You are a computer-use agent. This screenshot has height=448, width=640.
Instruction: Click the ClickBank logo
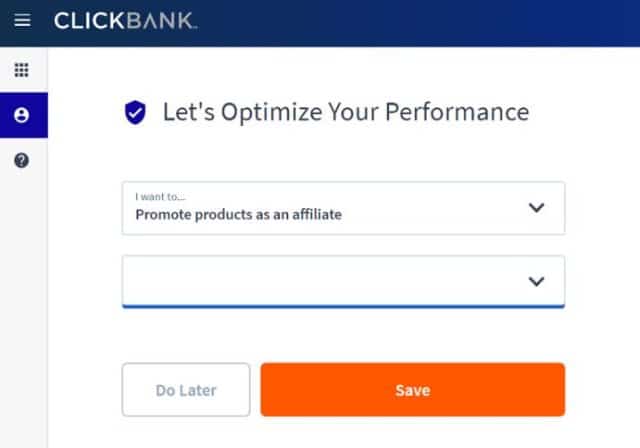tap(126, 20)
